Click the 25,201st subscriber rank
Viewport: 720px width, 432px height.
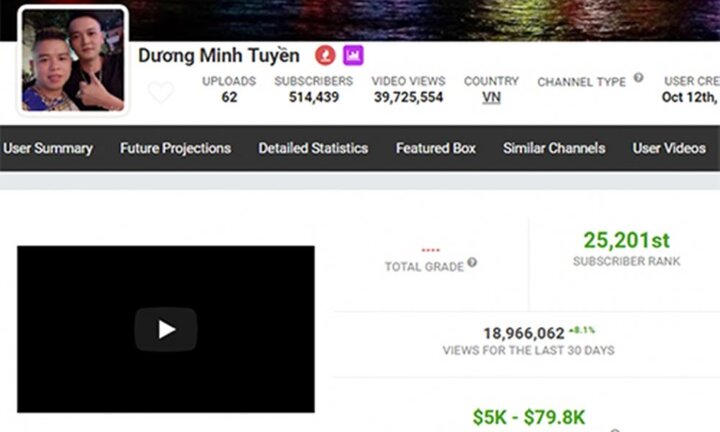pos(626,240)
